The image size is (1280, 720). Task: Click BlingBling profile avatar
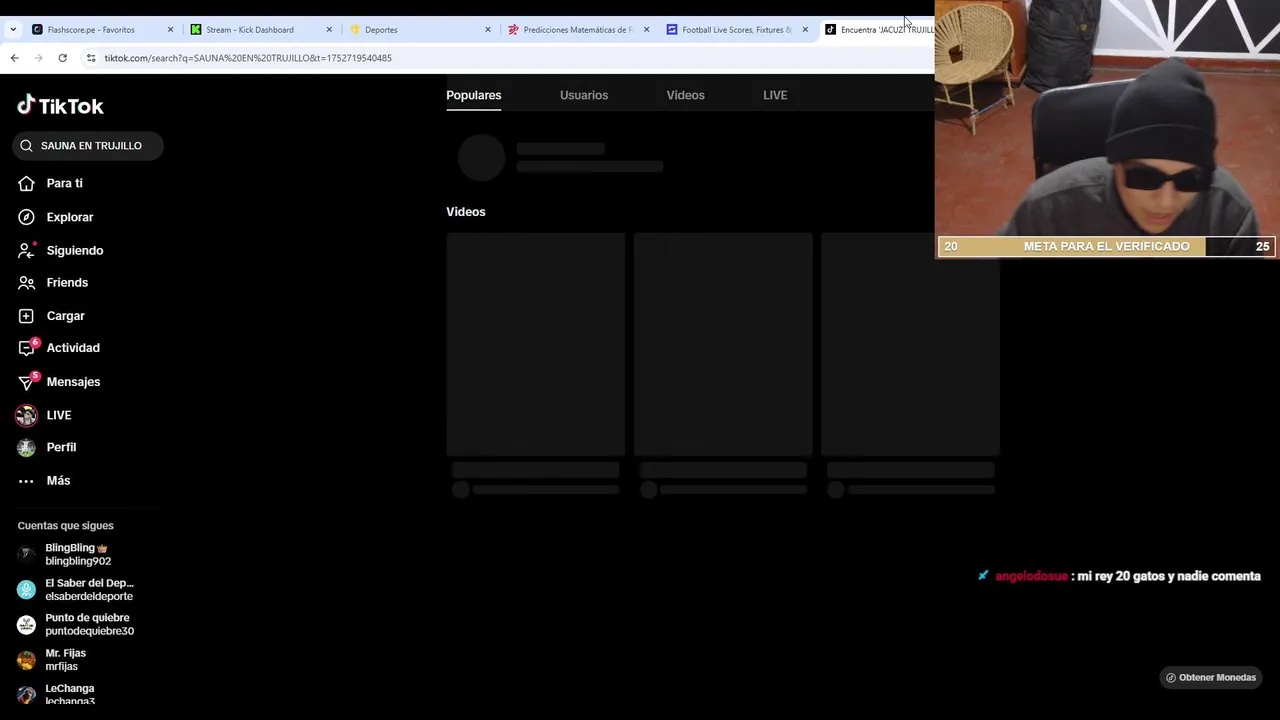tap(26, 555)
